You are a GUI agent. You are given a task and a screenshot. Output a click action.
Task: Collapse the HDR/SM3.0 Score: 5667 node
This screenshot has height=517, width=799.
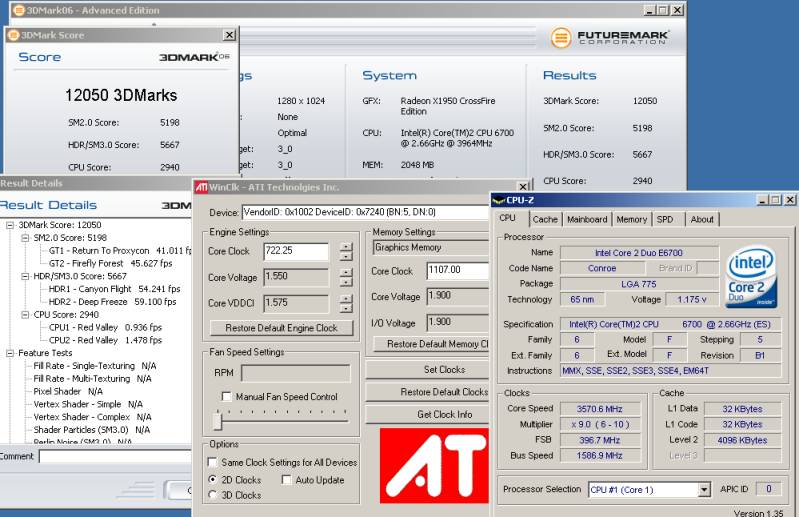pos(25,276)
